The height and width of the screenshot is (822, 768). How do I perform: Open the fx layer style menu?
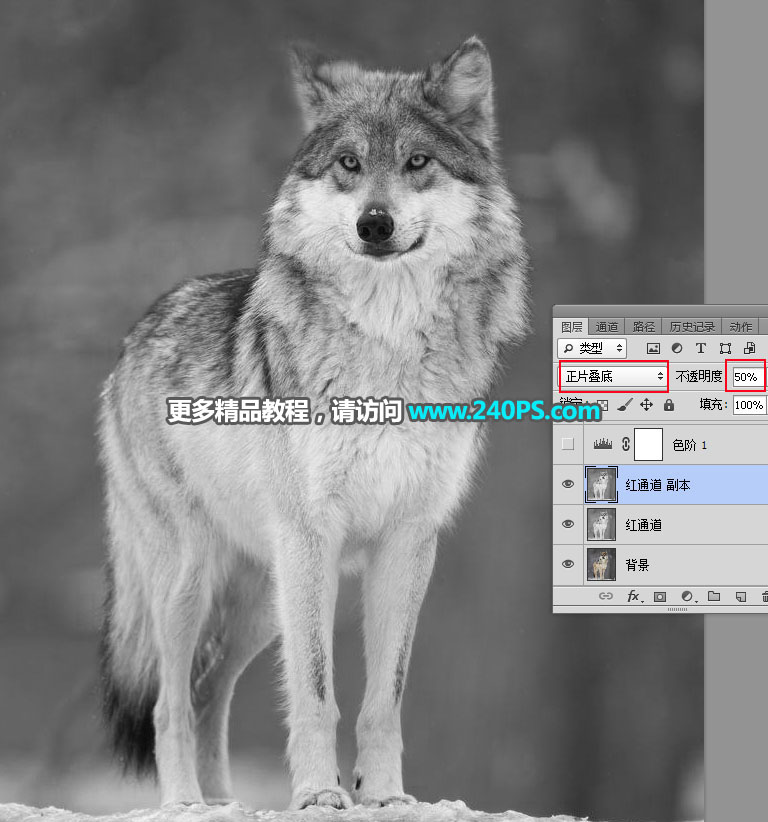coord(633,596)
